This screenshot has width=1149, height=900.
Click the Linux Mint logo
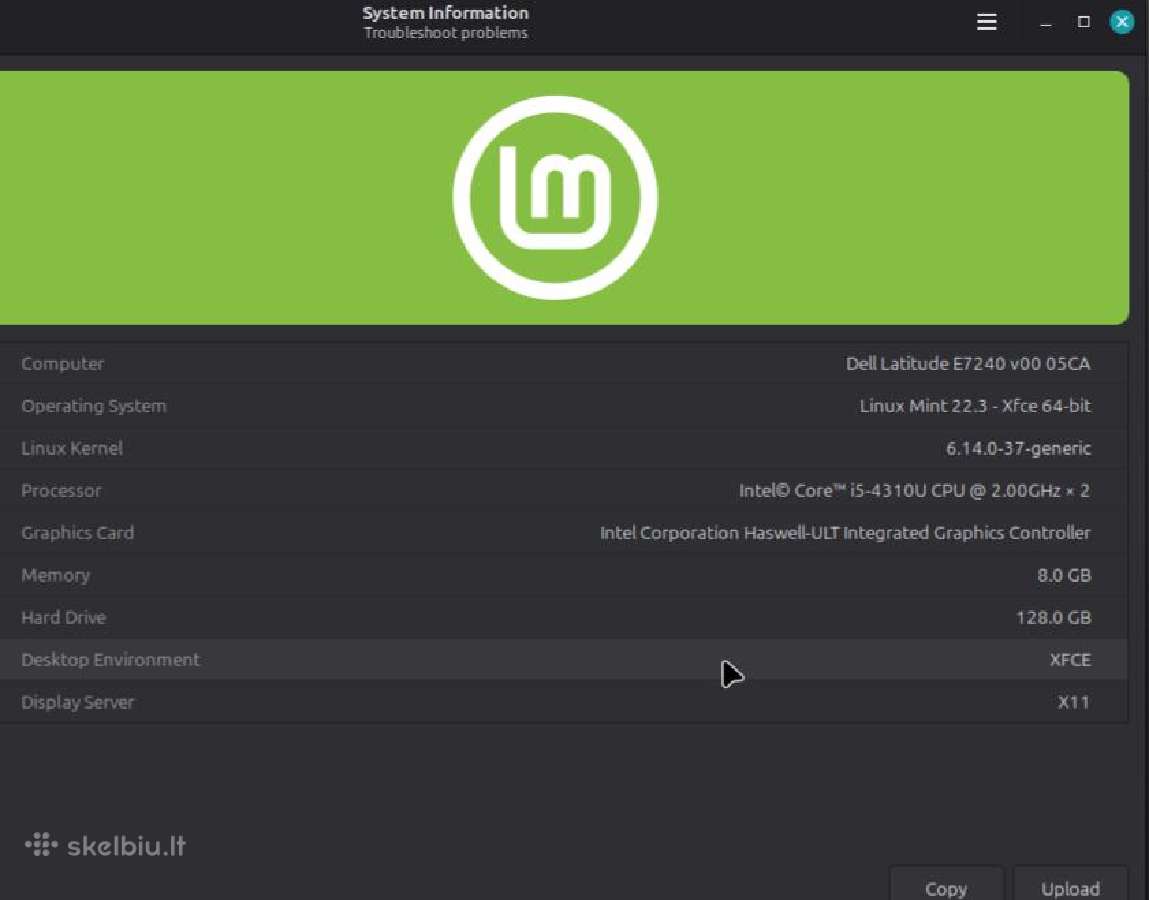pos(555,198)
